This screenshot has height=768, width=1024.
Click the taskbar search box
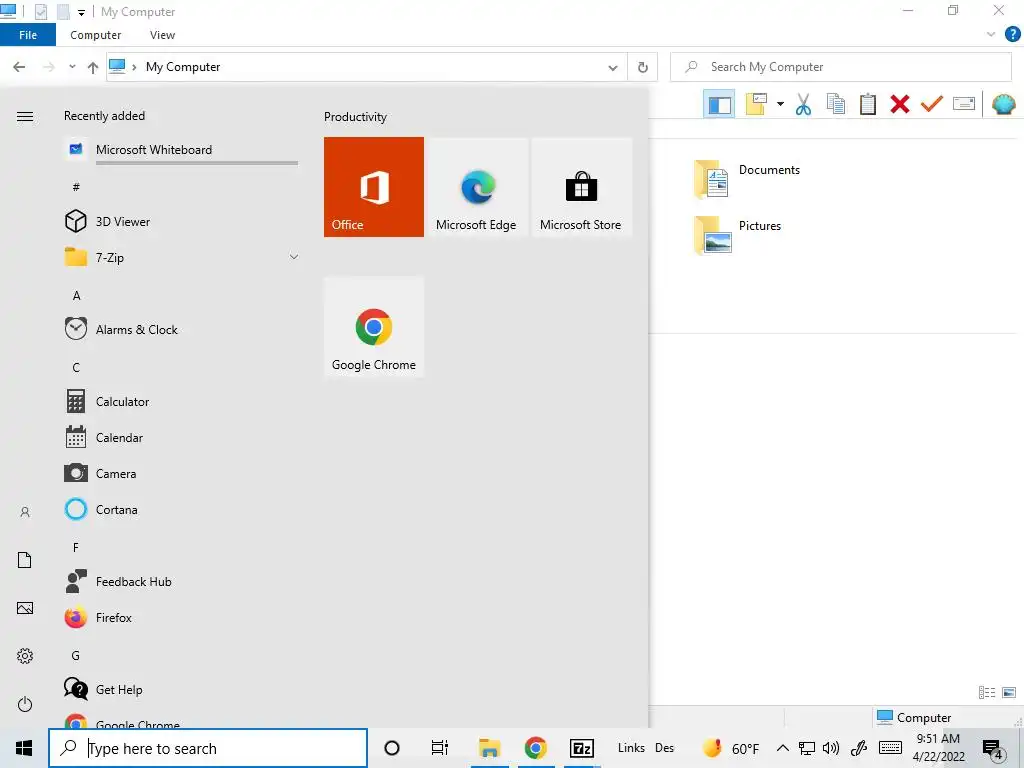[208, 748]
